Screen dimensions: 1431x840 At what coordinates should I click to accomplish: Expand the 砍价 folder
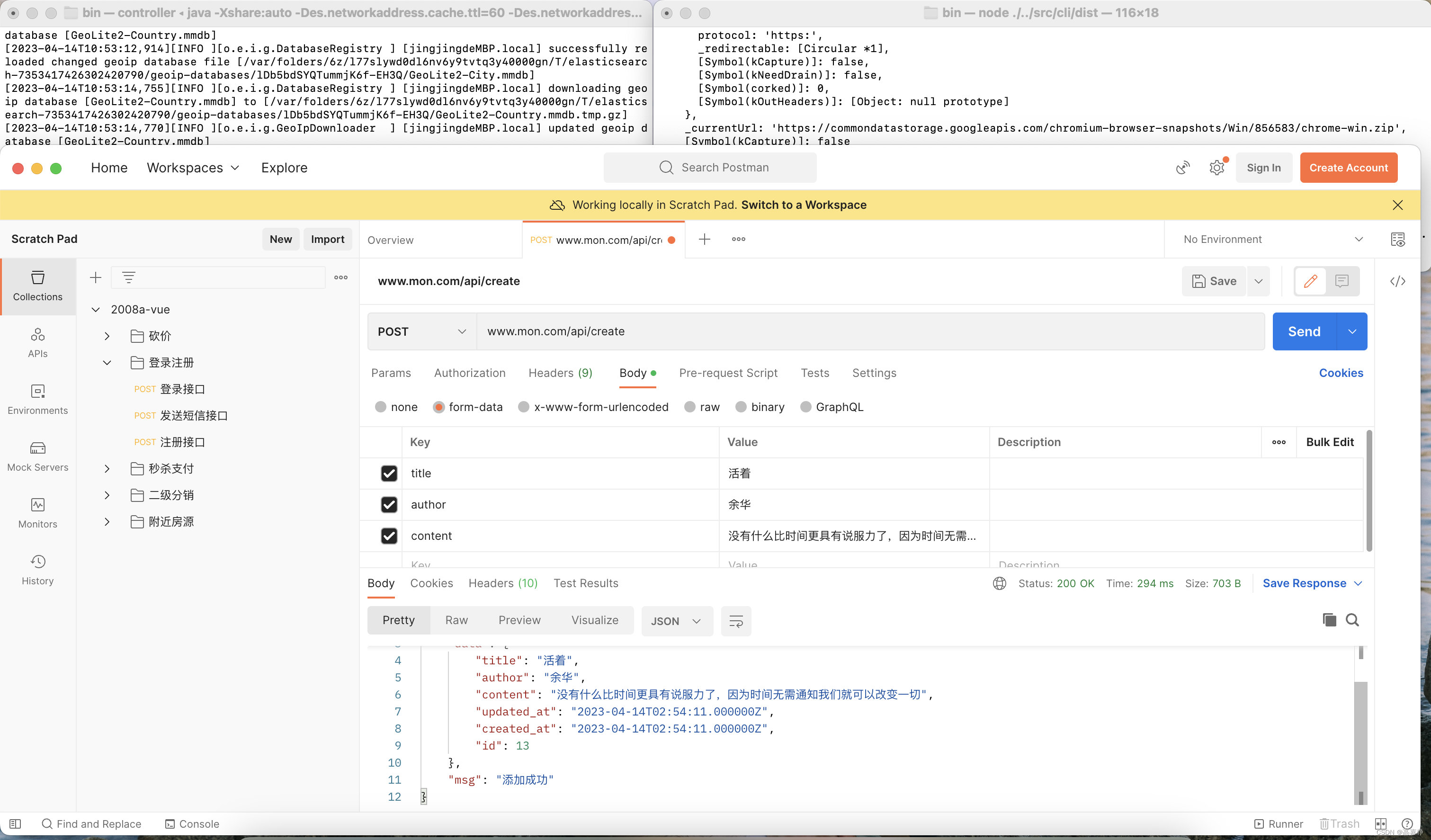coord(107,336)
